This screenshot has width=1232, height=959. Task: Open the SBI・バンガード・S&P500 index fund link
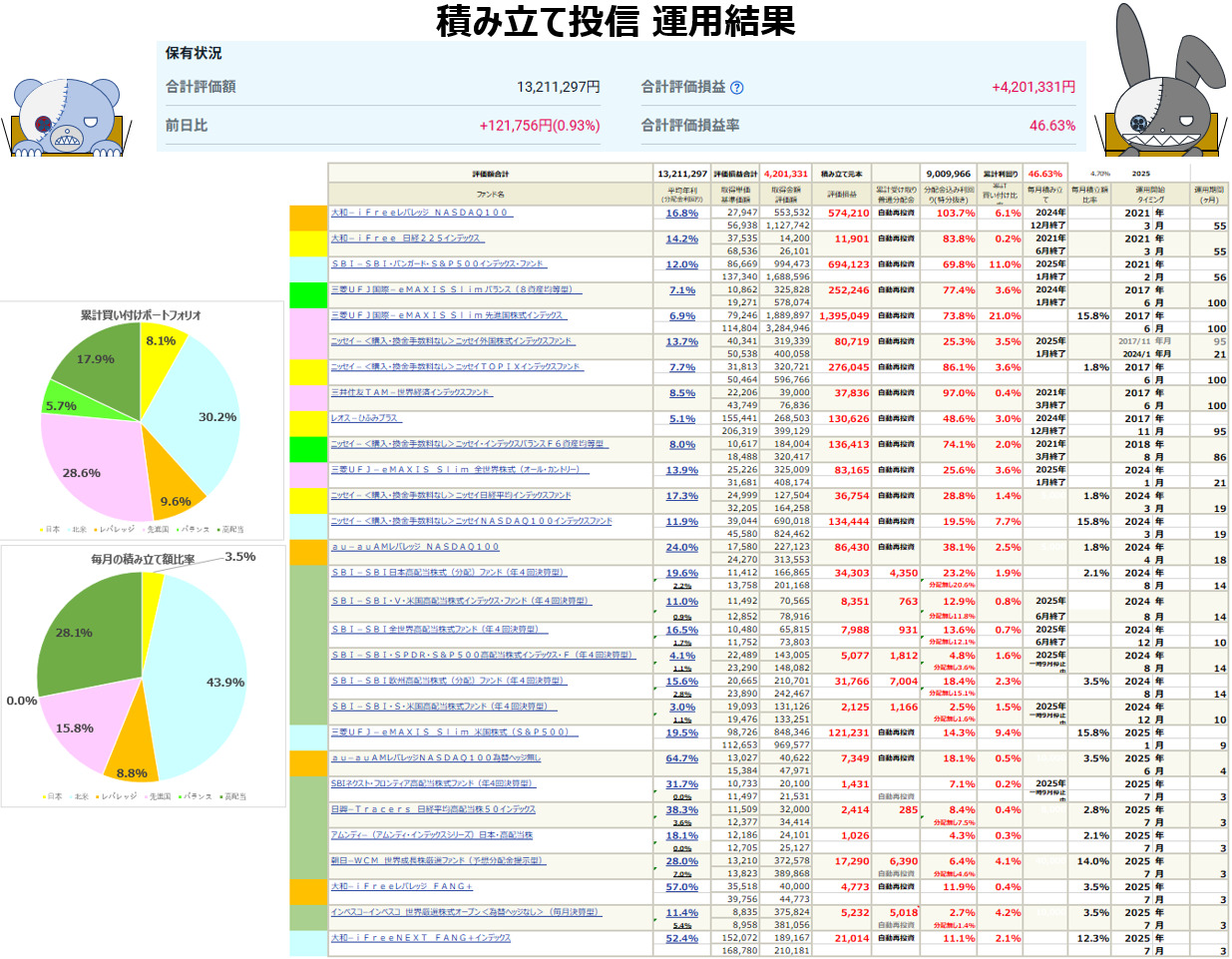(438, 264)
